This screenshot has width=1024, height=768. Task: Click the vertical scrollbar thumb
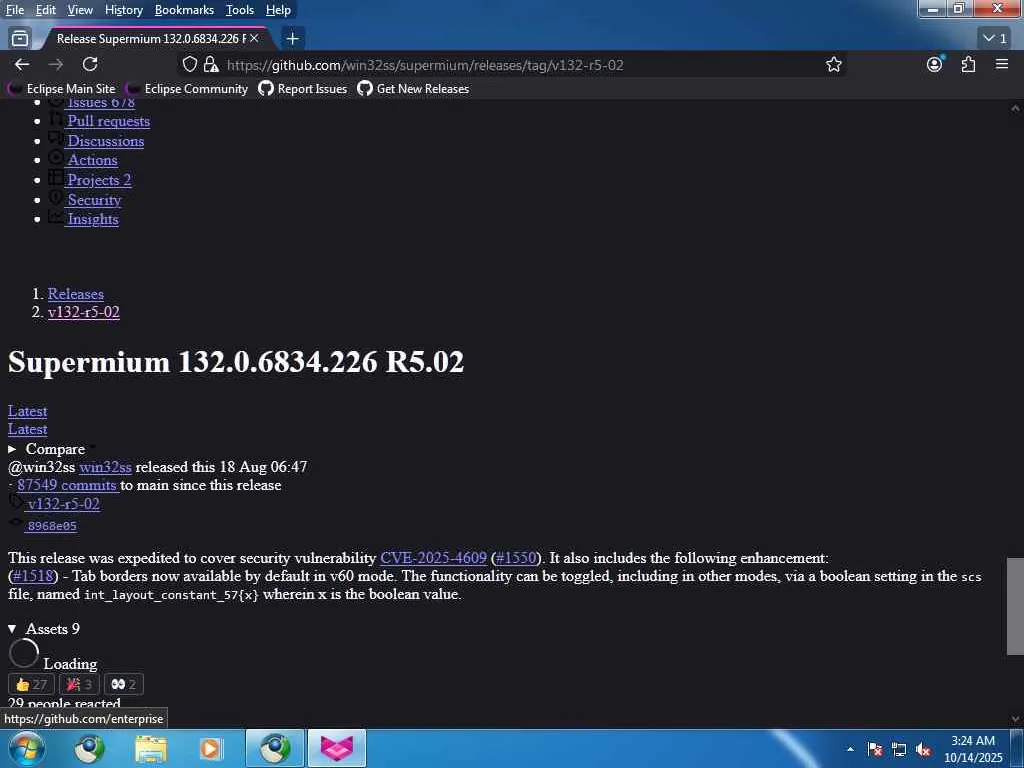tap(1015, 606)
